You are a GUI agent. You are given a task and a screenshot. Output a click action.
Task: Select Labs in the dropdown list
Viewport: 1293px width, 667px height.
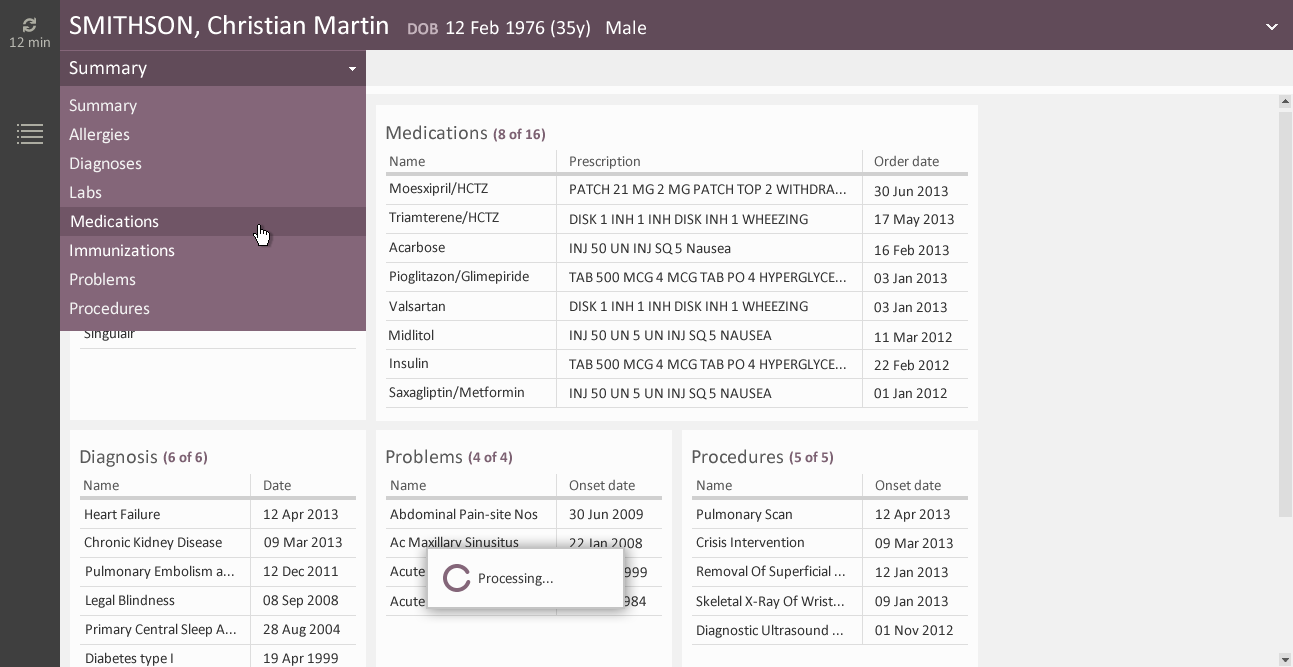(x=213, y=192)
